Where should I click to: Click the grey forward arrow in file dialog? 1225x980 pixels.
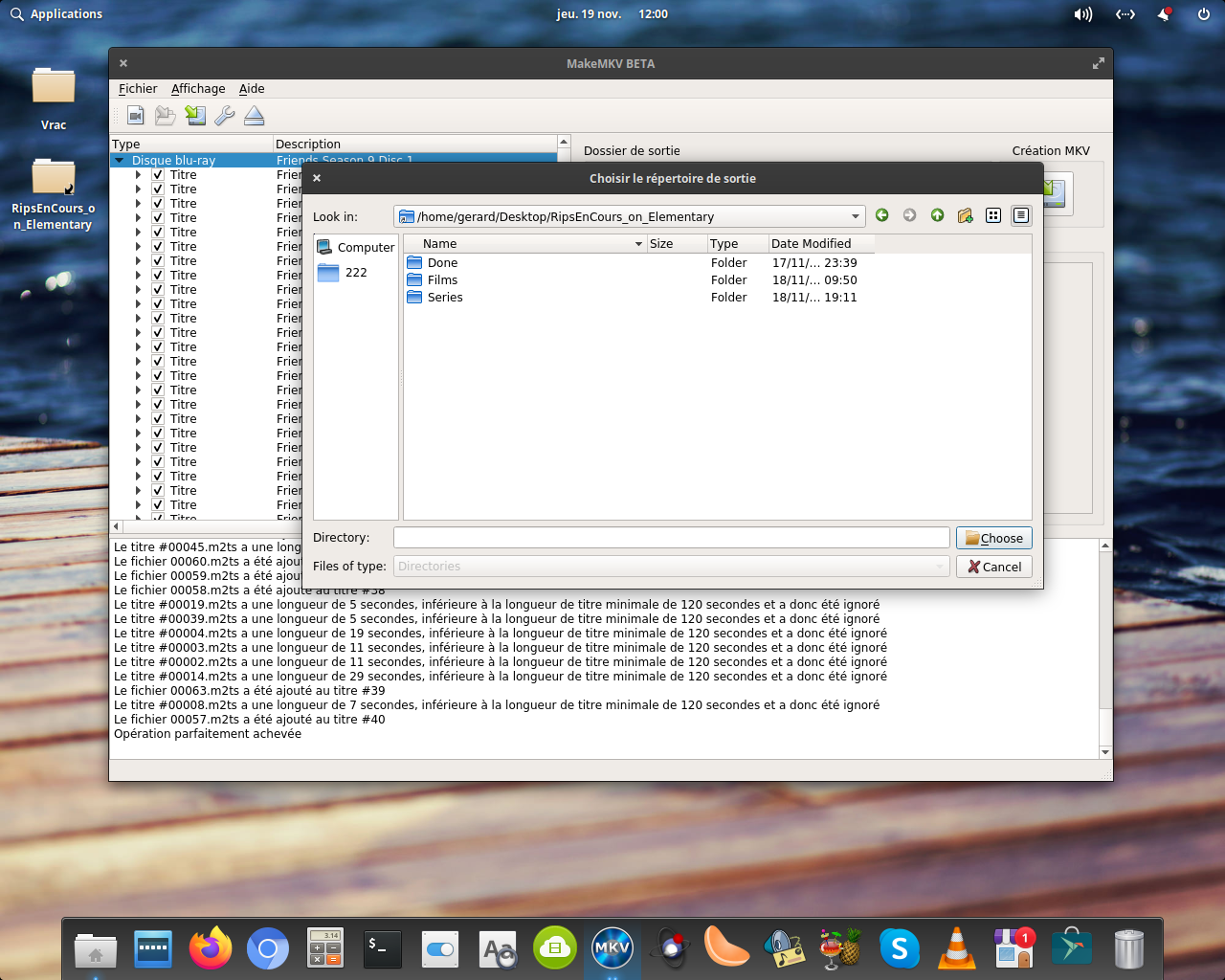click(910, 215)
